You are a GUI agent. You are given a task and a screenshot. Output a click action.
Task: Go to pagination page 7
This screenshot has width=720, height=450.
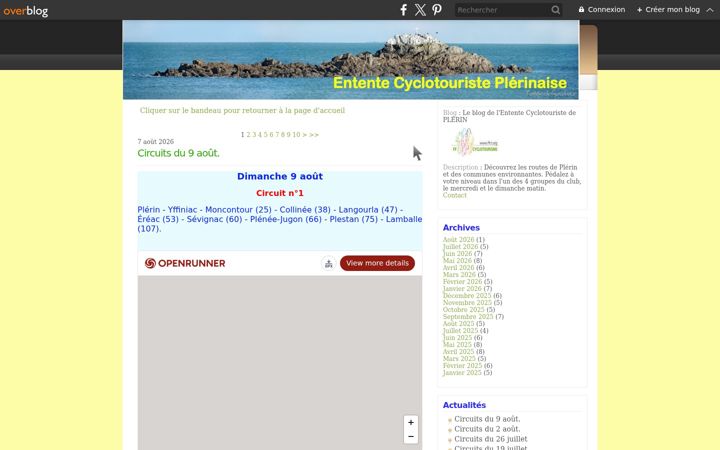click(277, 135)
